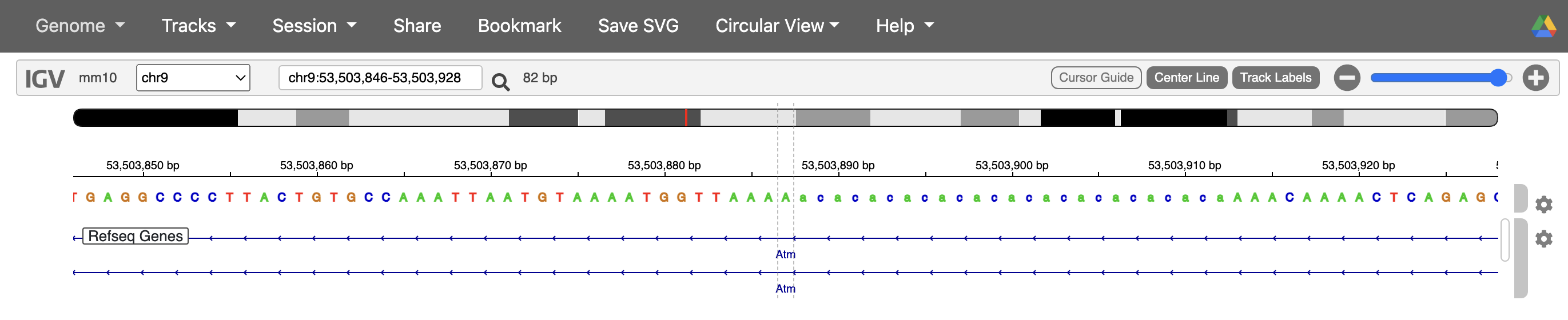
Task: Zoom out with the minus button
Action: [x=1347, y=78]
